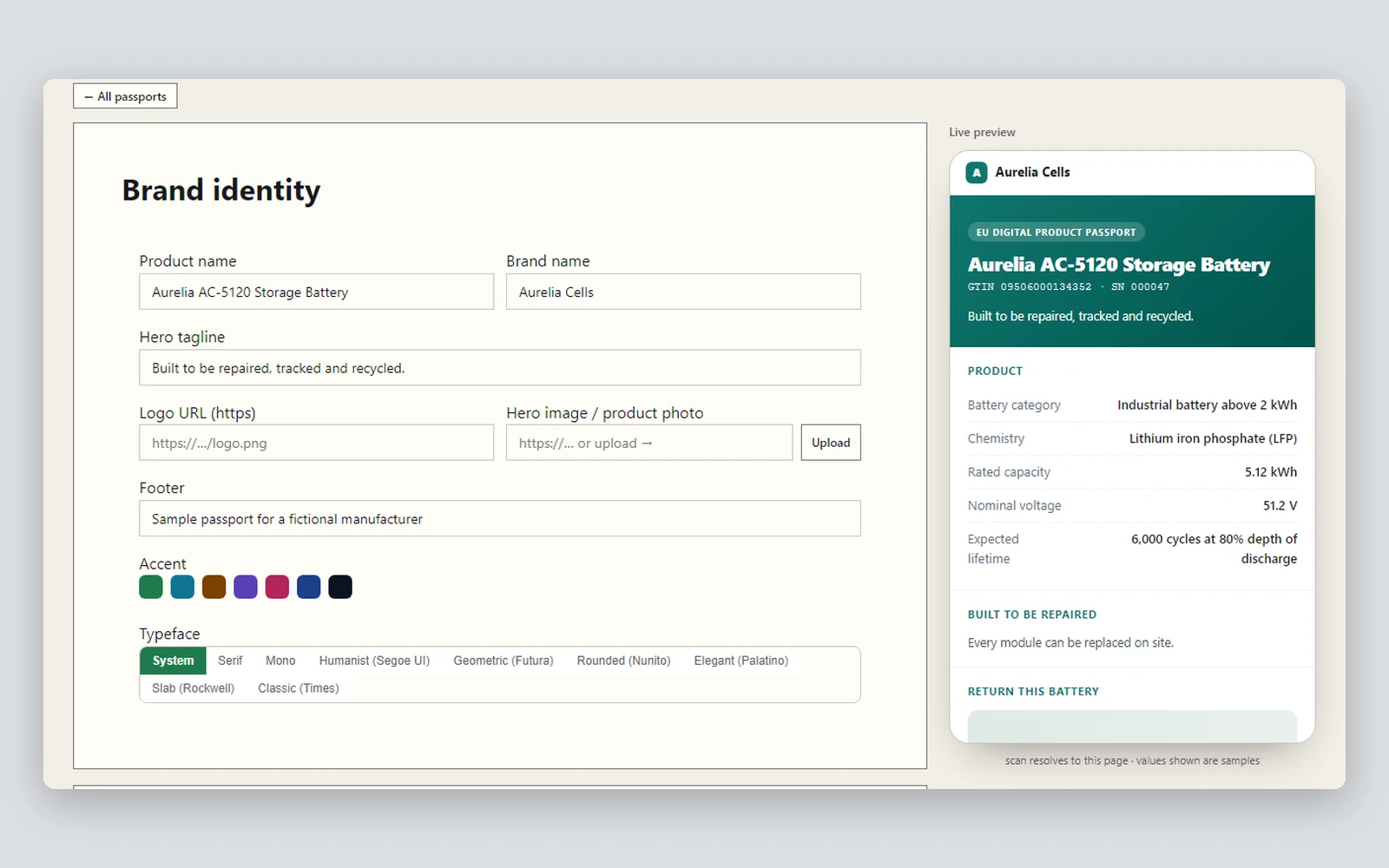1389x868 pixels.
Task: Choose Humanist (Segoe UI) typeface
Action: coord(374,661)
